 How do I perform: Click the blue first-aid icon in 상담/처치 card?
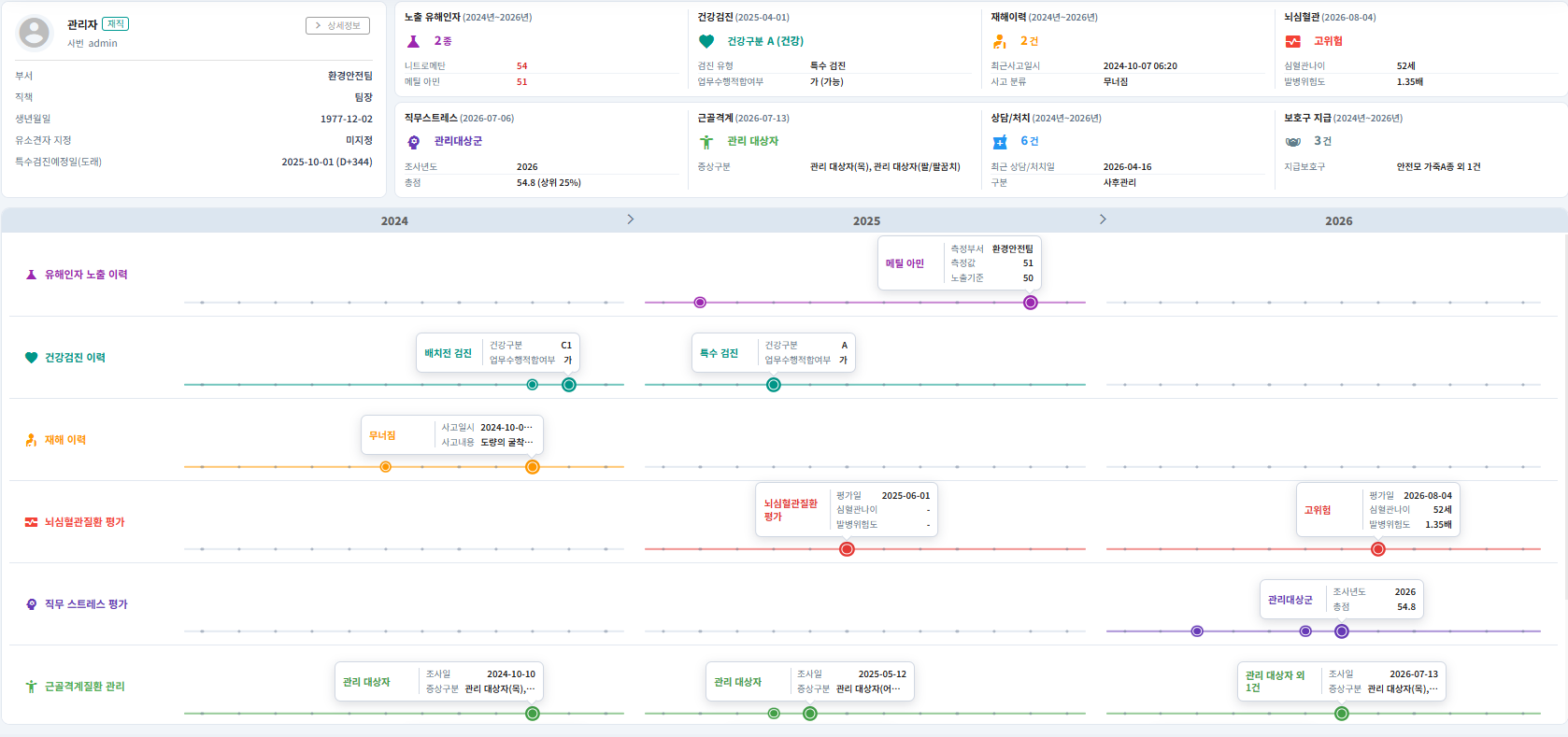(1000, 142)
